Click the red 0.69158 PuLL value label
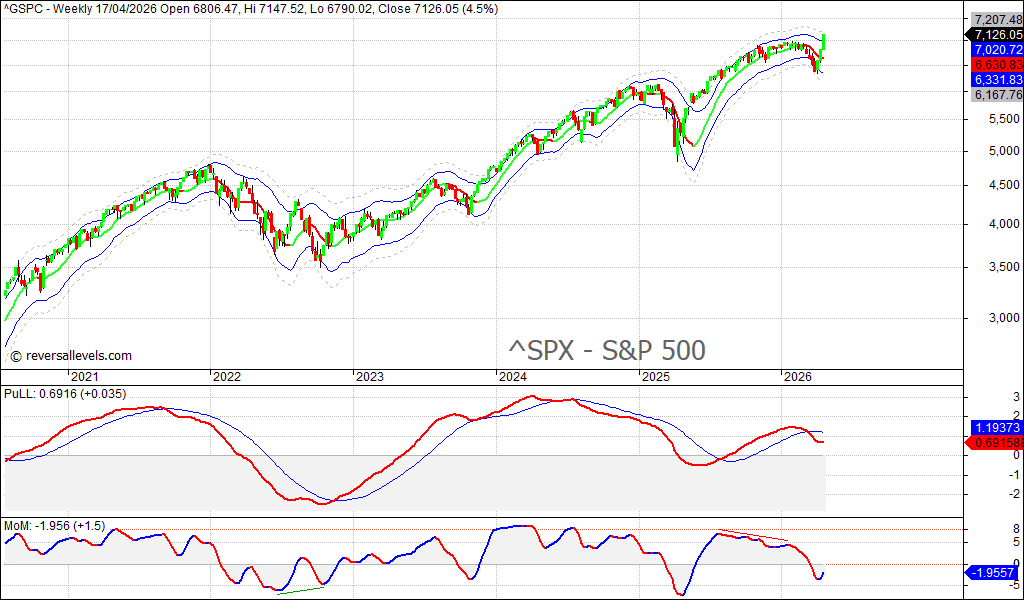1024x600 pixels. pos(995,441)
